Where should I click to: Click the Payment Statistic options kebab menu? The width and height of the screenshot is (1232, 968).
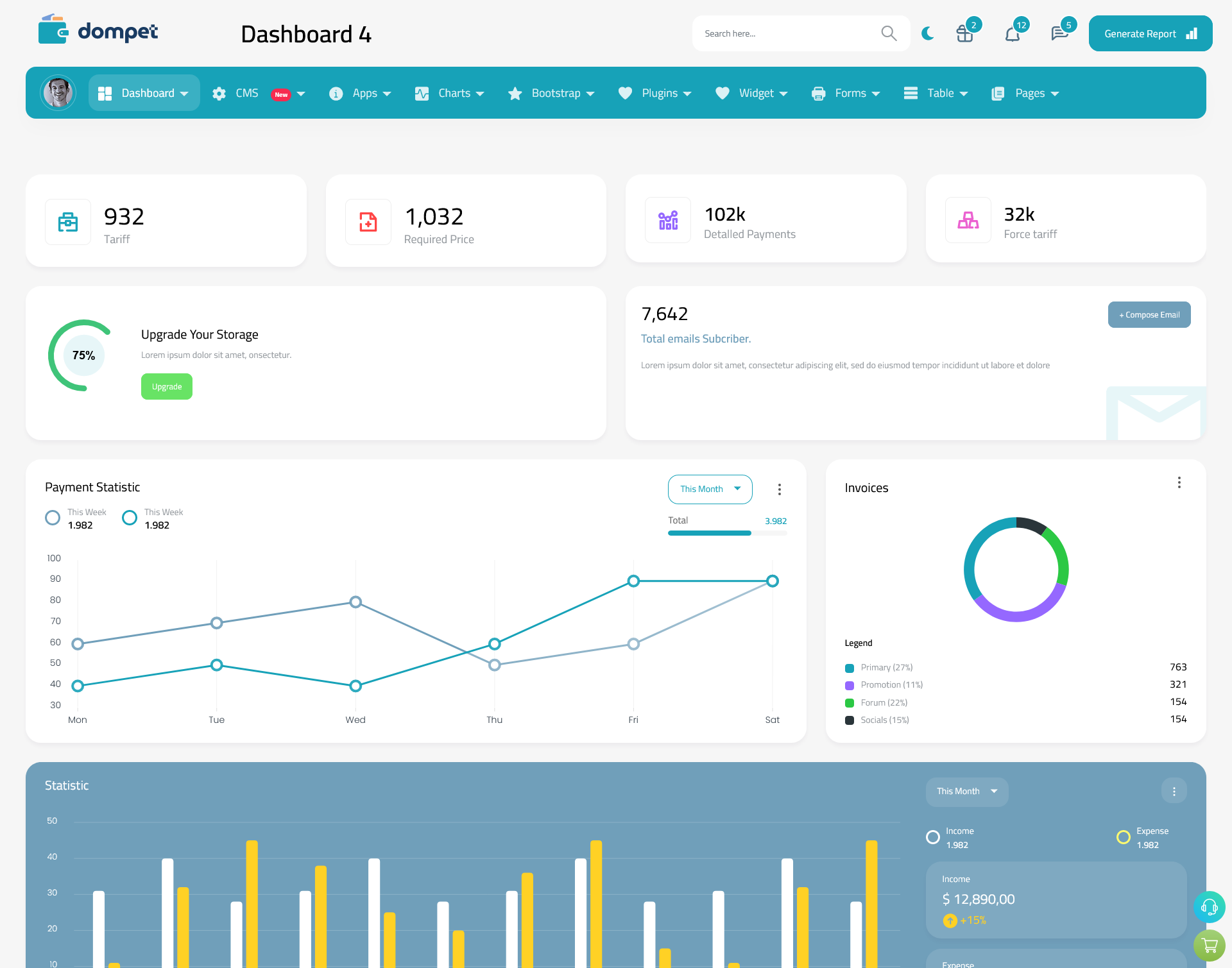[x=780, y=489]
